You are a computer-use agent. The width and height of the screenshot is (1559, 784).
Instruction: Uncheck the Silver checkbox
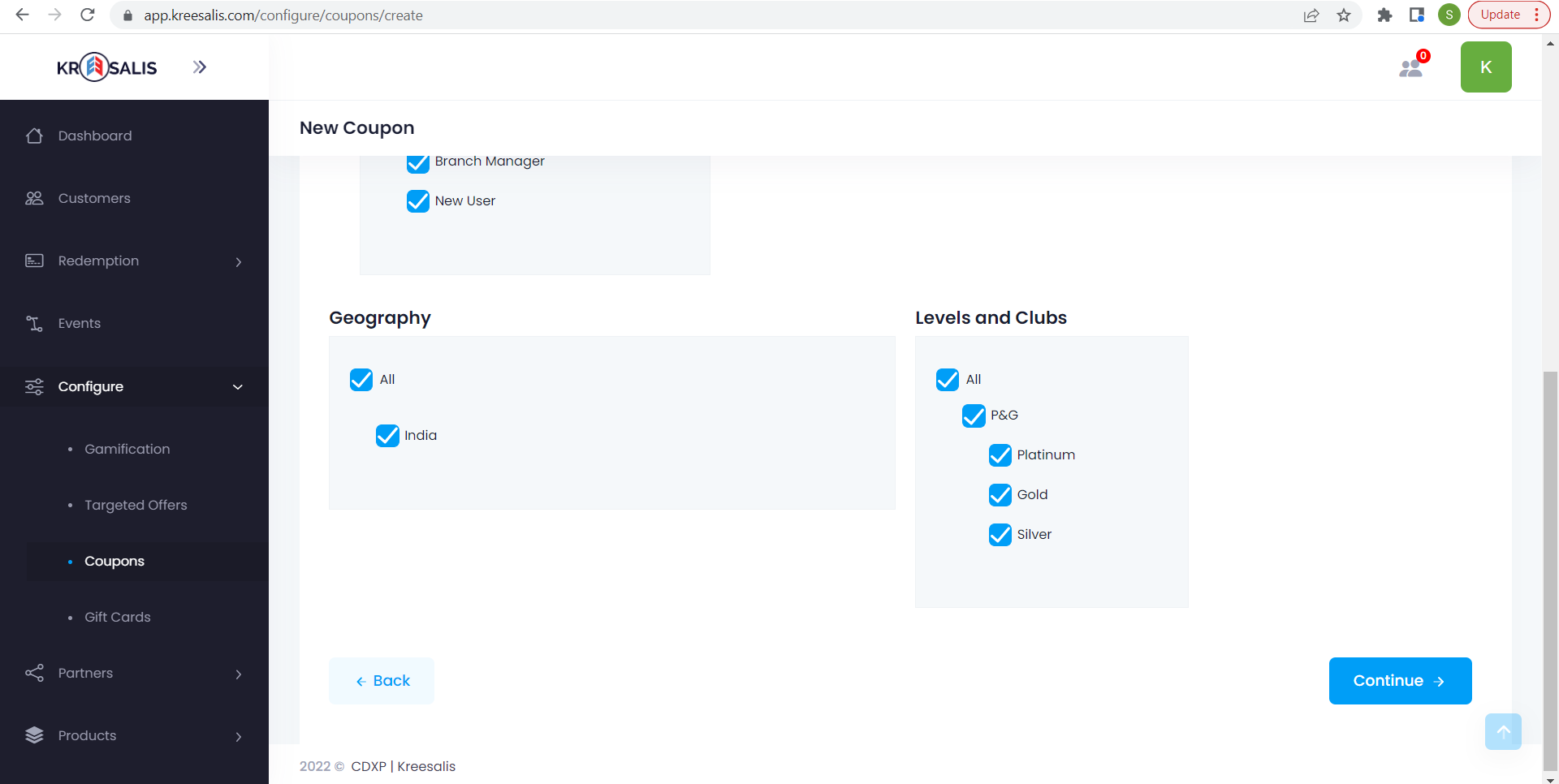[x=1000, y=535]
